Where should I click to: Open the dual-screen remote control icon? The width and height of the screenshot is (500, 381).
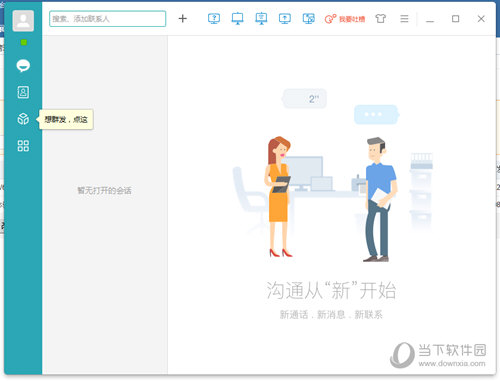click(x=308, y=18)
